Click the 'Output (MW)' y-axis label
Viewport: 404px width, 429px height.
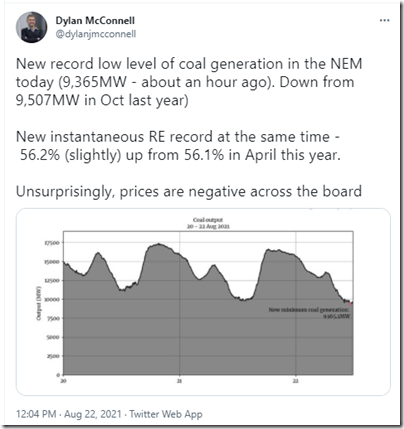[39, 303]
